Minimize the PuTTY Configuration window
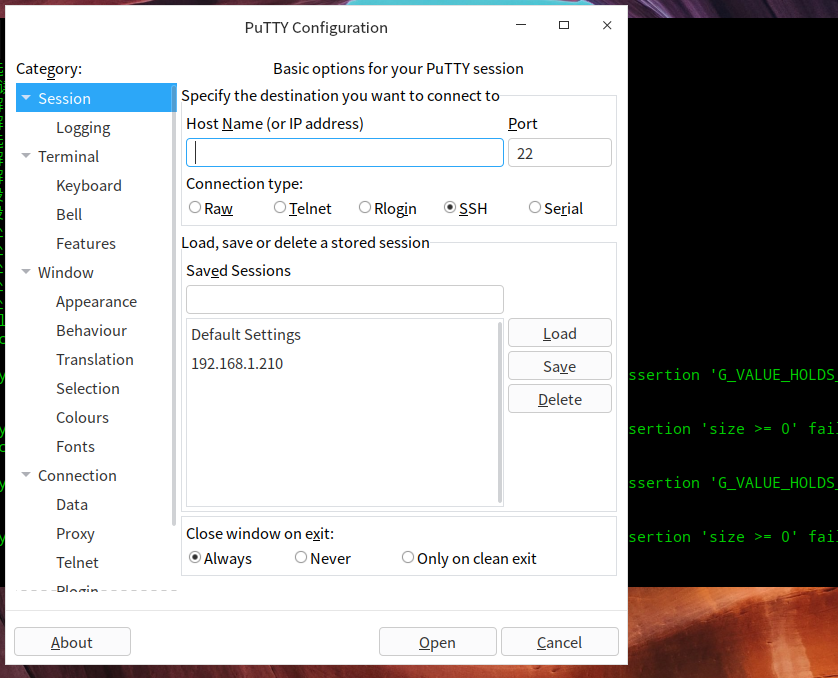Screen dimensions: 838x678 [521, 25]
